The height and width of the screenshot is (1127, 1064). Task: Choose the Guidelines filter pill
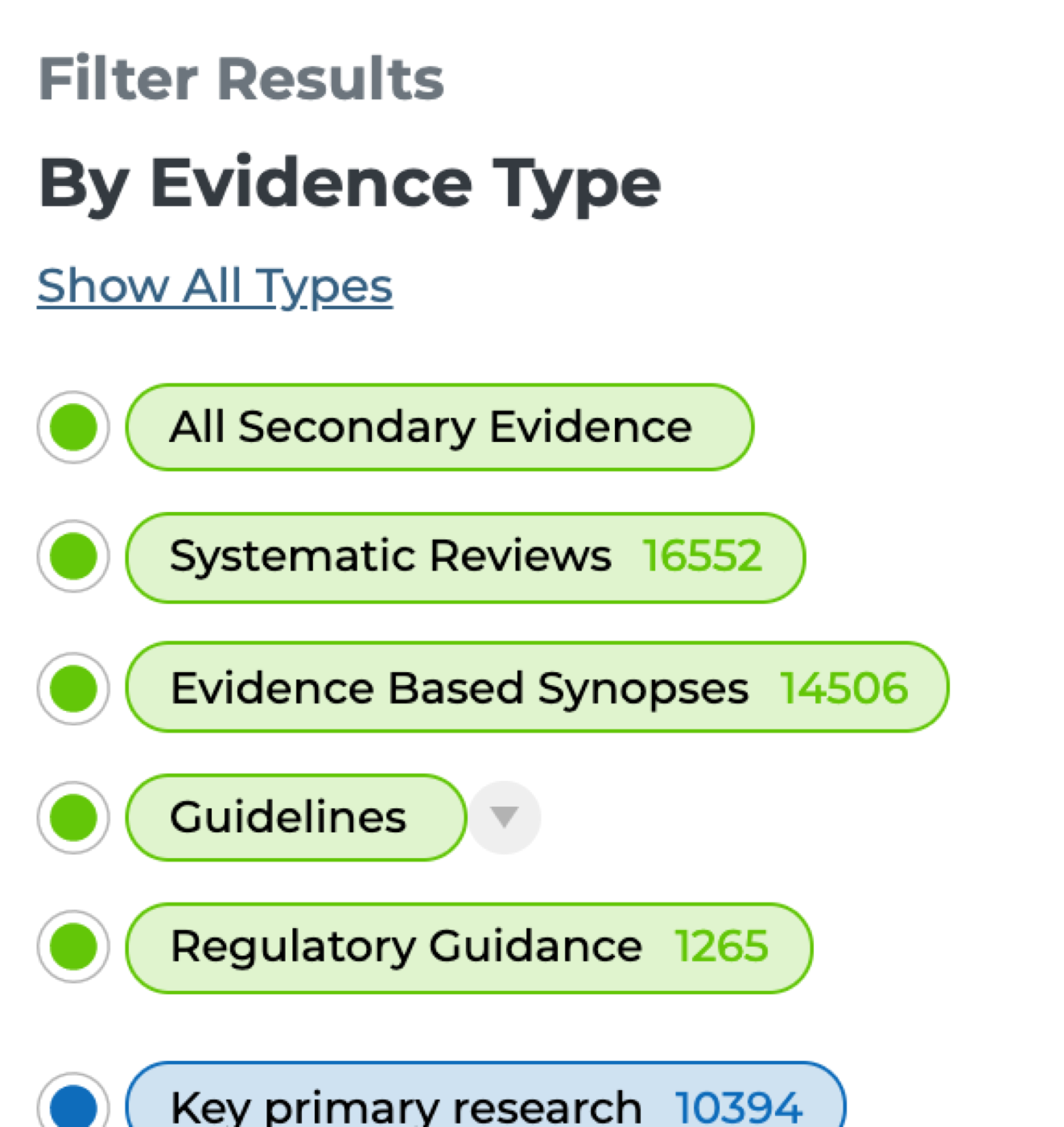pos(288,817)
